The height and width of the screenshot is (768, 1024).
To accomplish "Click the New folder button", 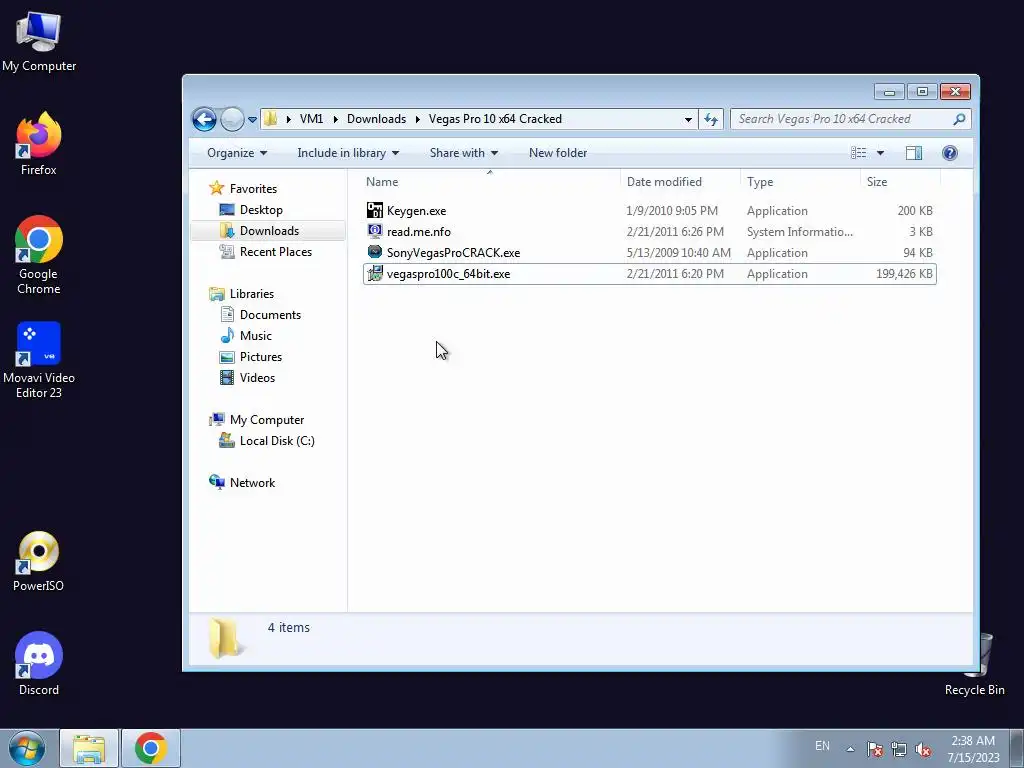I will point(558,153).
